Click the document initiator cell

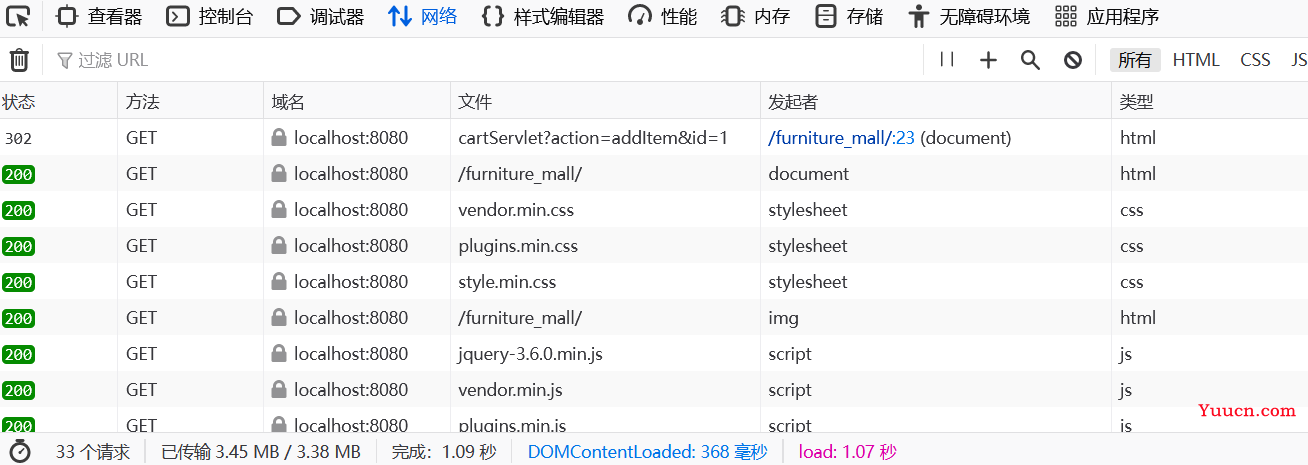point(809,174)
